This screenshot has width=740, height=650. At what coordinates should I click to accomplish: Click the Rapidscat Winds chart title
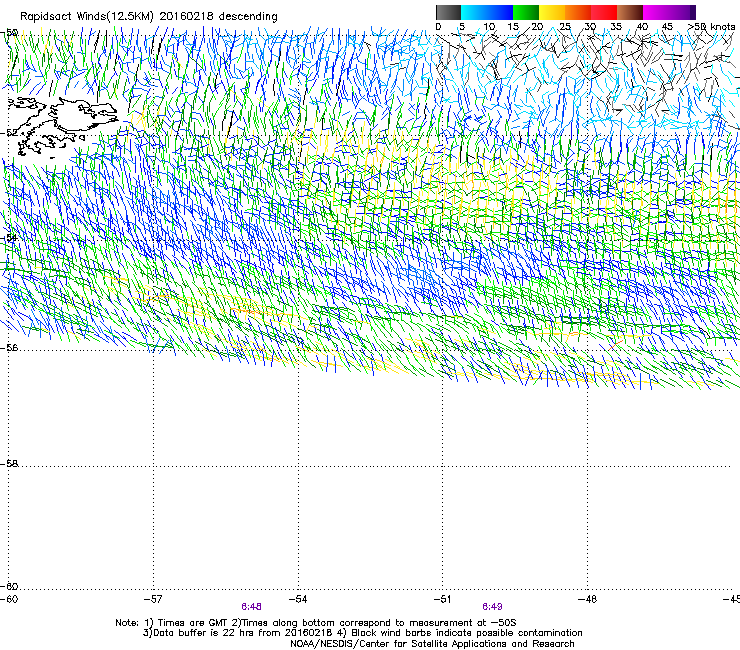[x=149, y=16]
